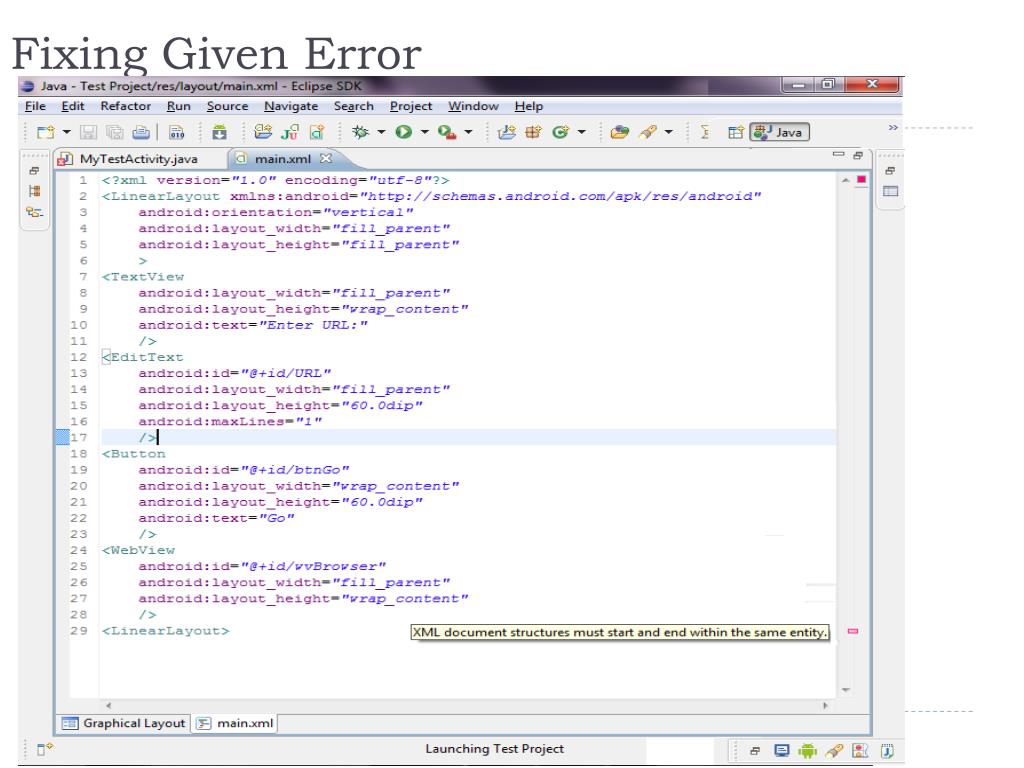Open the New wizard dropdown arrow
1024x768 pixels.
pos(67,132)
